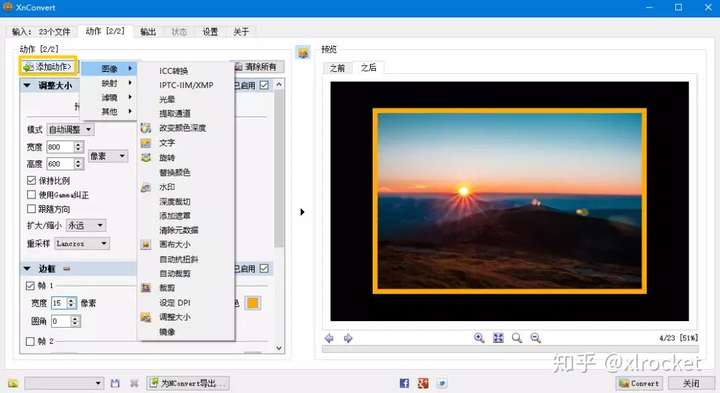Open the 其他 (Misc) submenu

109,112
